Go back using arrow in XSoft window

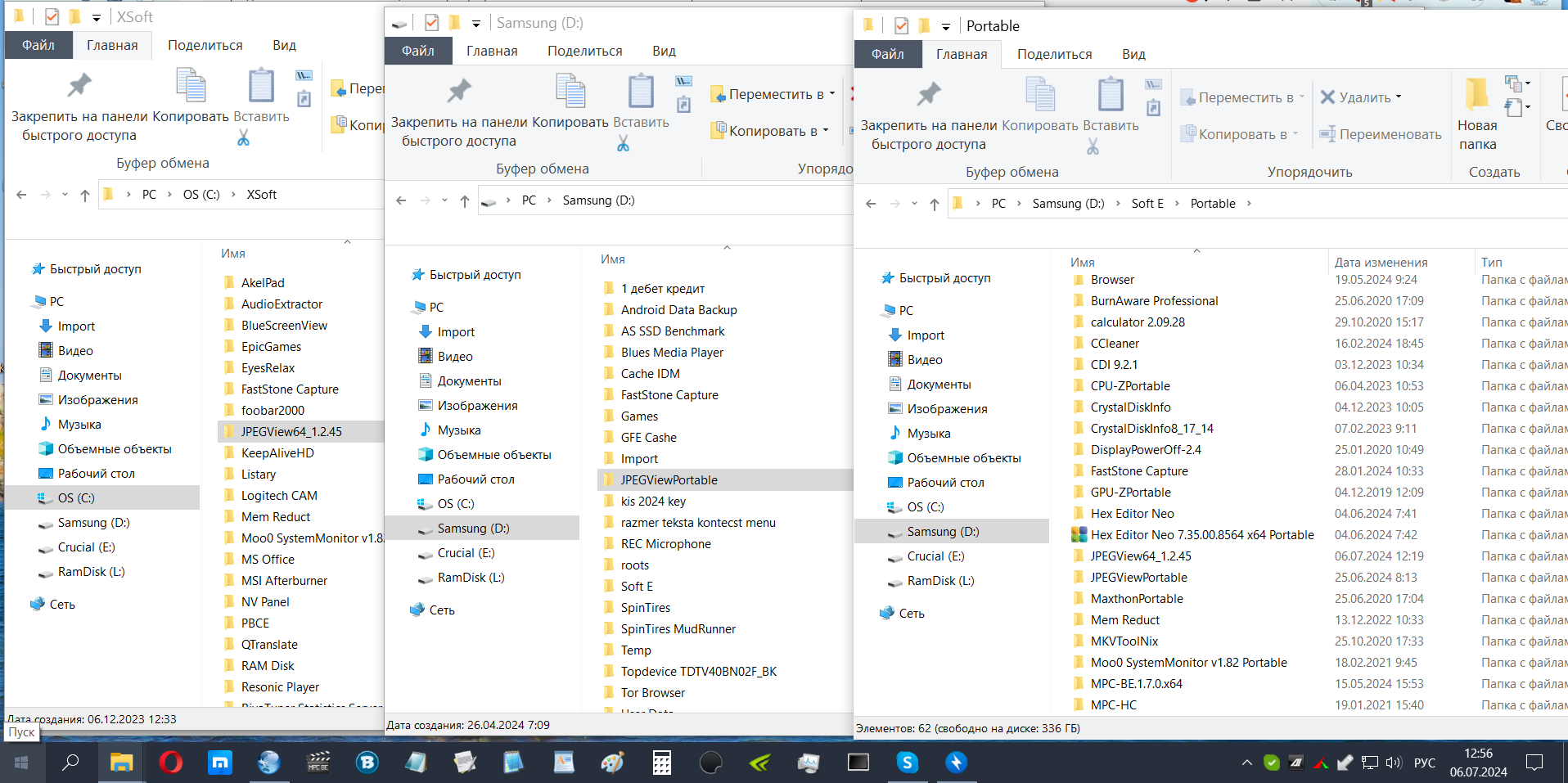[21, 195]
